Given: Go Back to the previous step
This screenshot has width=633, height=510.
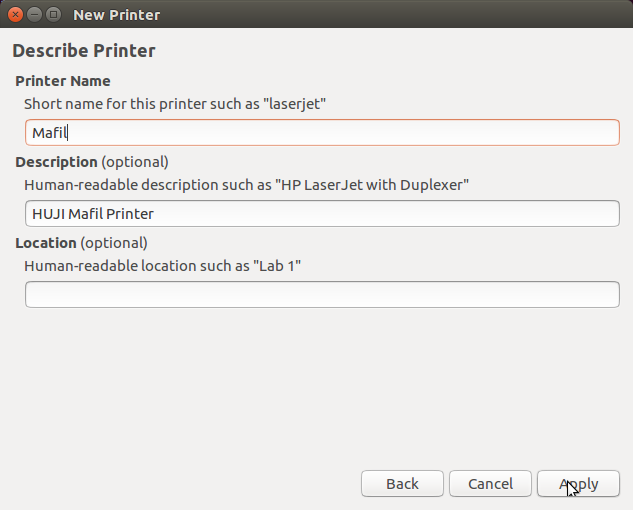Looking at the screenshot, I should tap(402, 483).
